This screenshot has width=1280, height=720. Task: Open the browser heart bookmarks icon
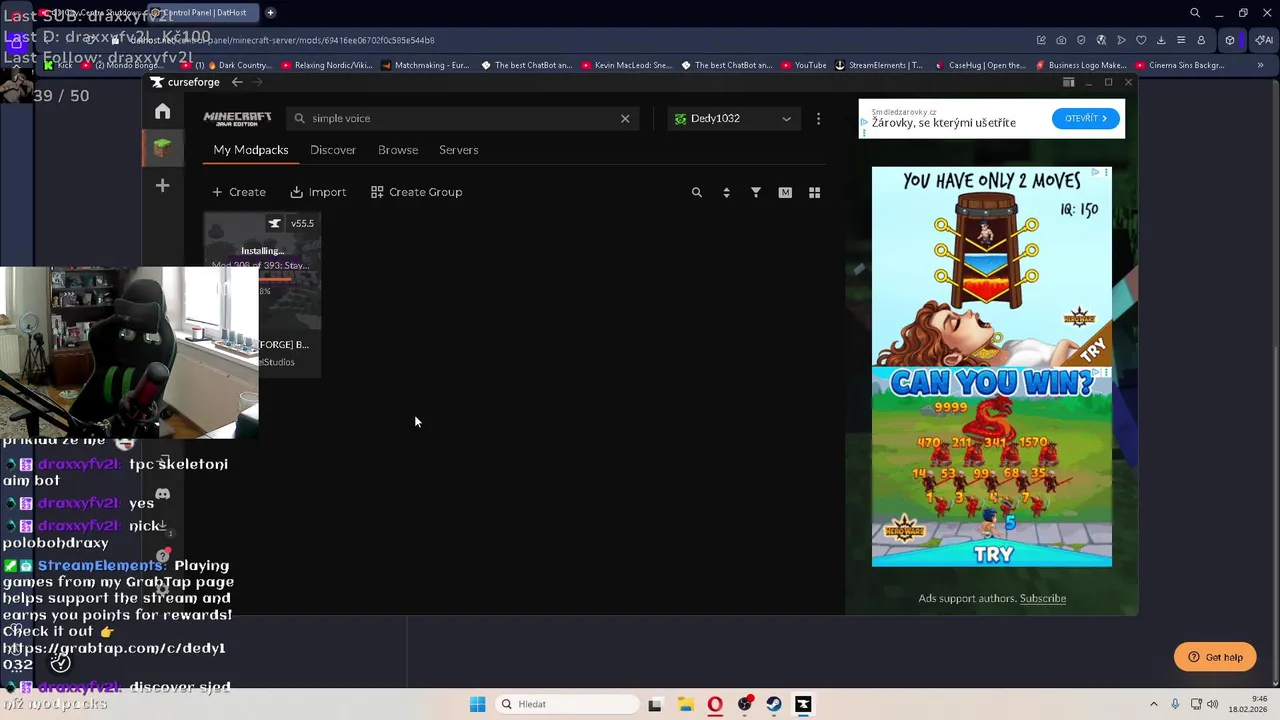coord(1141,40)
